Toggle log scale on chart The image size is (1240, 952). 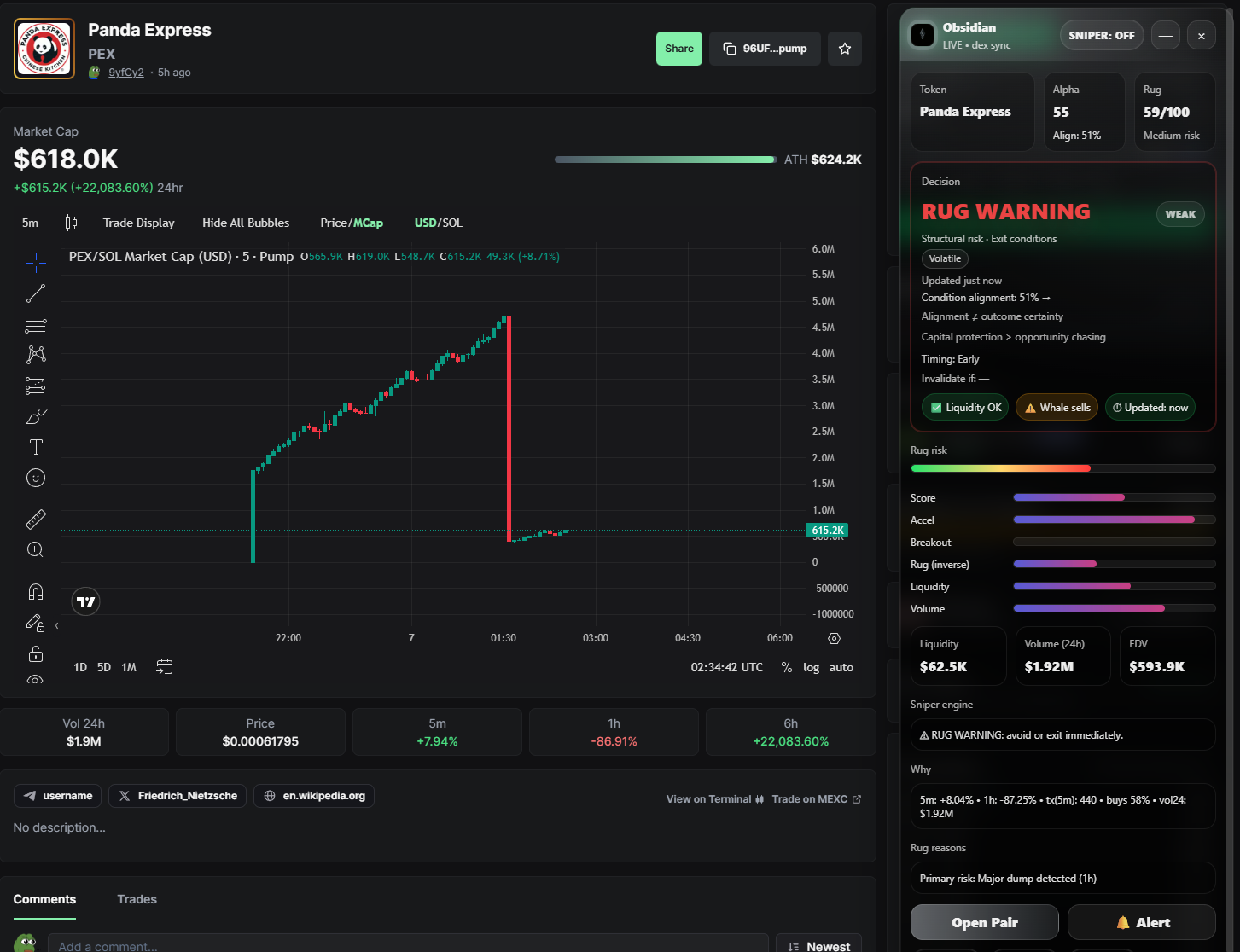click(x=811, y=667)
